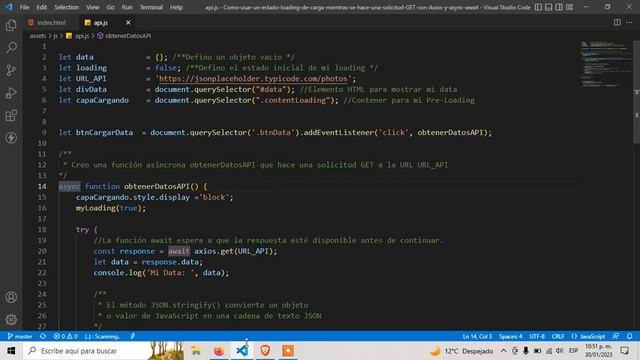Screen dimensions: 640x360
Task: Click the Scanning status bar item
Action: (x=102, y=336)
